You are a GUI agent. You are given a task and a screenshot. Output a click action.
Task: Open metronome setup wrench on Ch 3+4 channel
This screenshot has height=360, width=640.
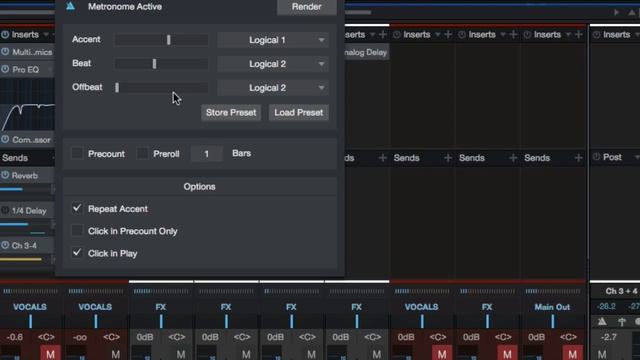click(x=622, y=322)
